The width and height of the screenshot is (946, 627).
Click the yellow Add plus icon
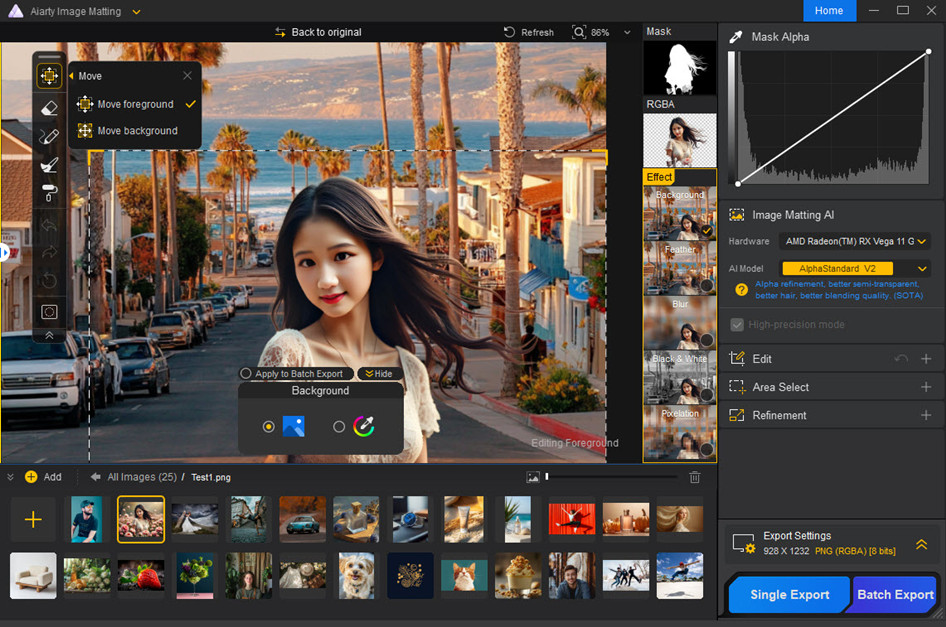[31, 477]
